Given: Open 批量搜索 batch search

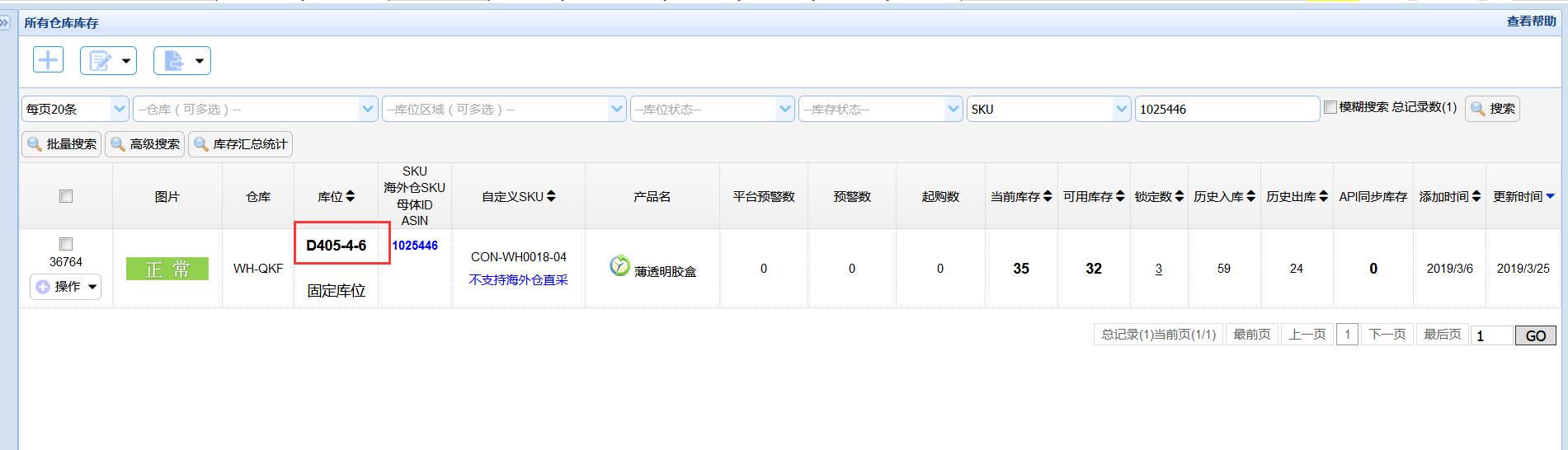Looking at the screenshot, I should pyautogui.click(x=62, y=144).
